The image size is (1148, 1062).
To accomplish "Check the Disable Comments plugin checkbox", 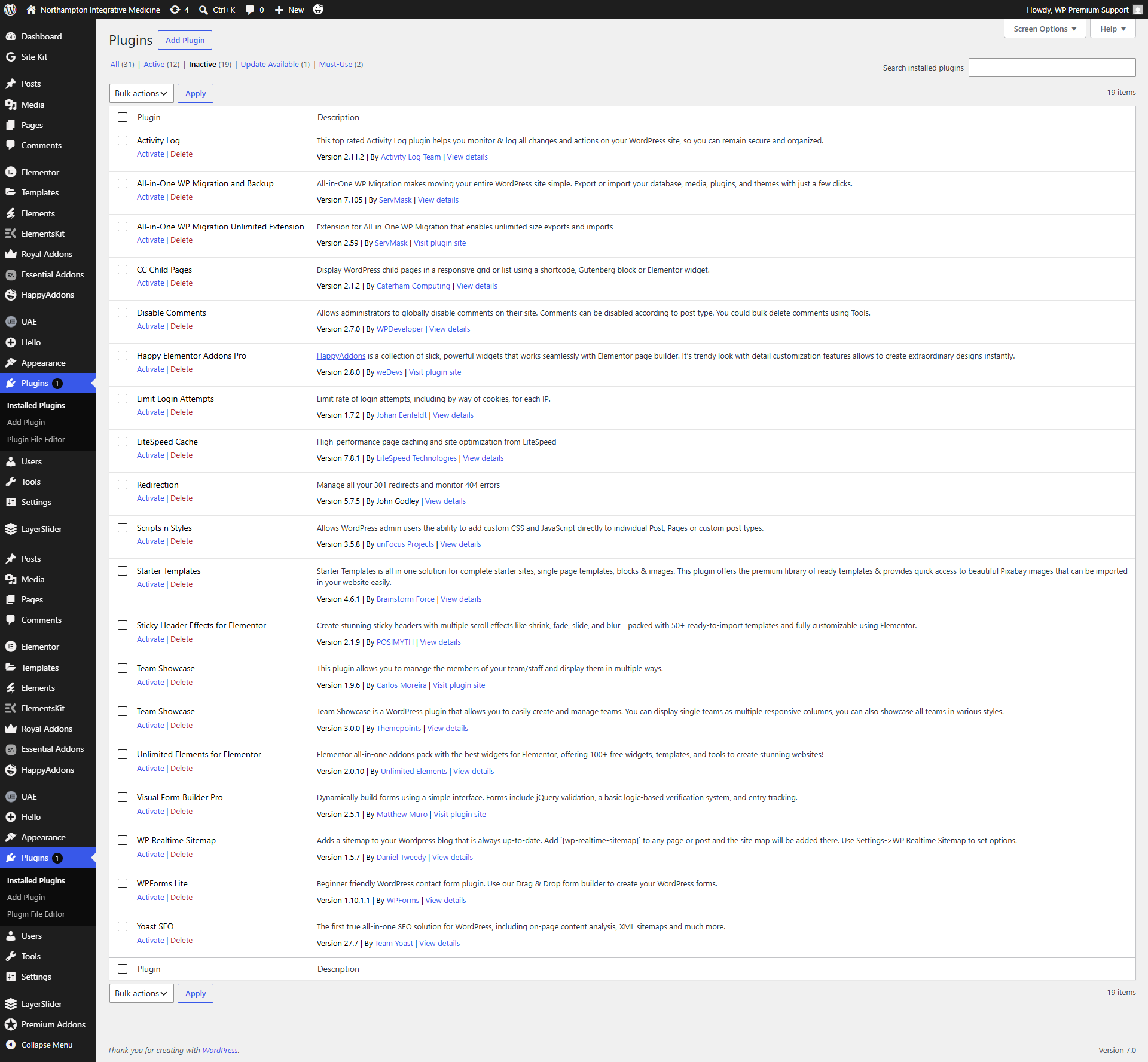I will [x=123, y=313].
